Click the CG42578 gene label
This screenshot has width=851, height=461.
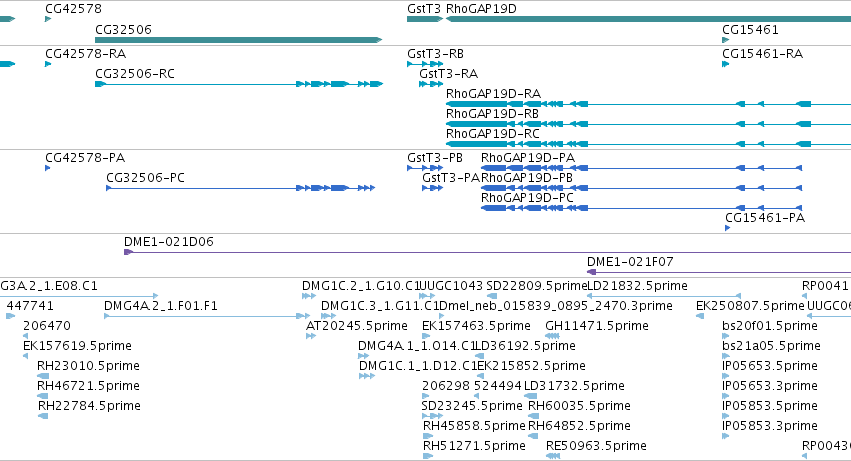pos(73,9)
